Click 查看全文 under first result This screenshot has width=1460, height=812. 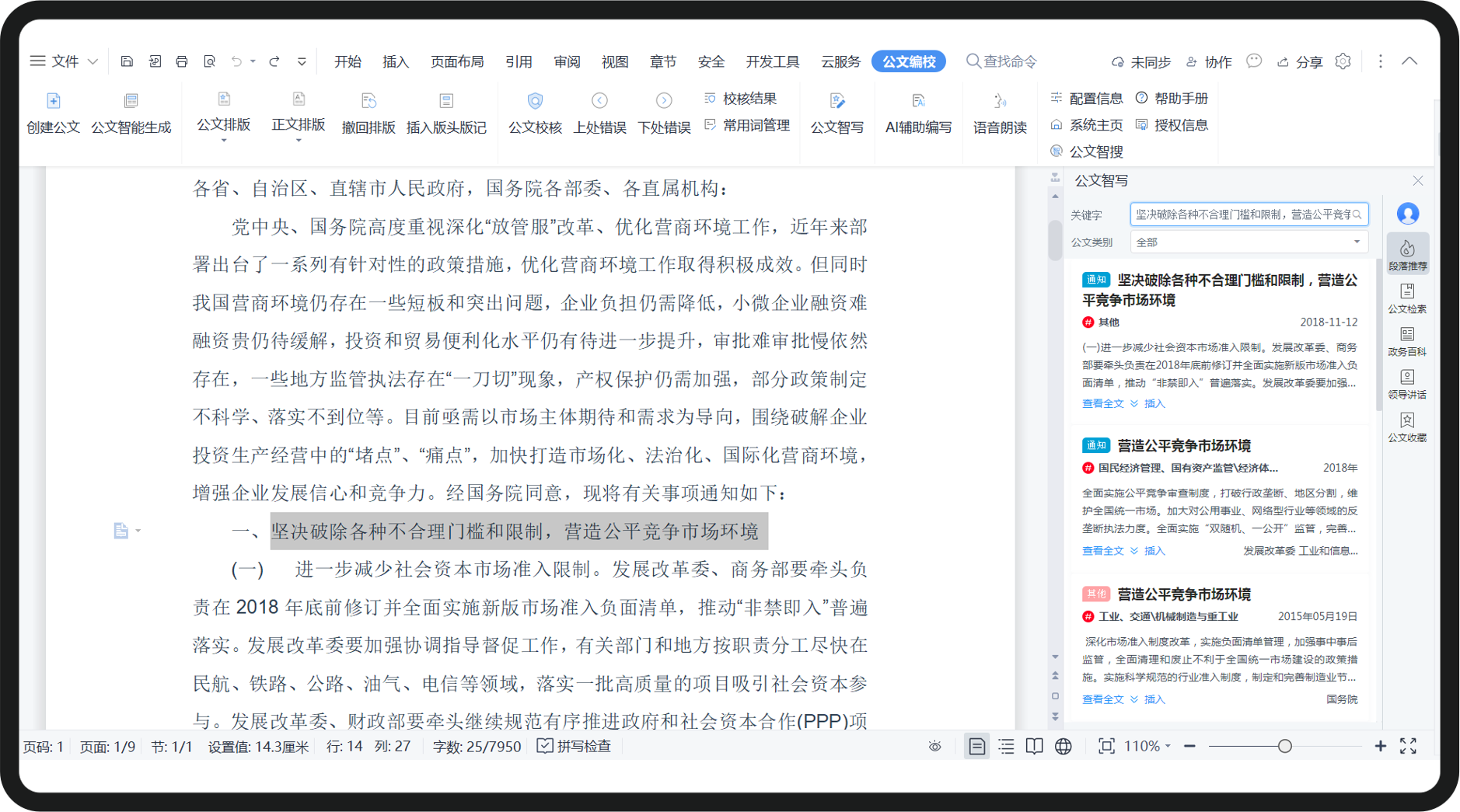(1102, 403)
